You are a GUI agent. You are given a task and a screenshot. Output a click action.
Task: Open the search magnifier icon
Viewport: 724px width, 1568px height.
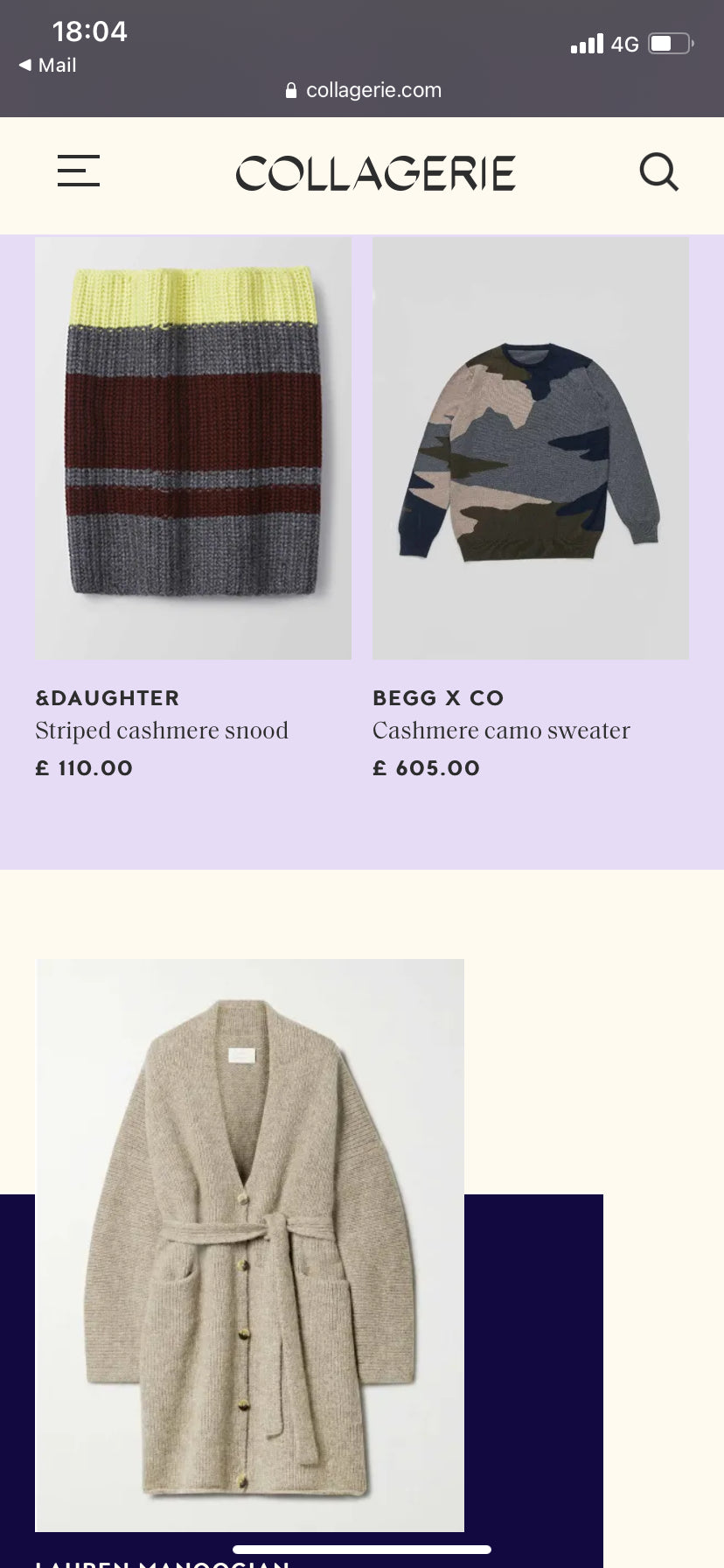pyautogui.click(x=659, y=171)
